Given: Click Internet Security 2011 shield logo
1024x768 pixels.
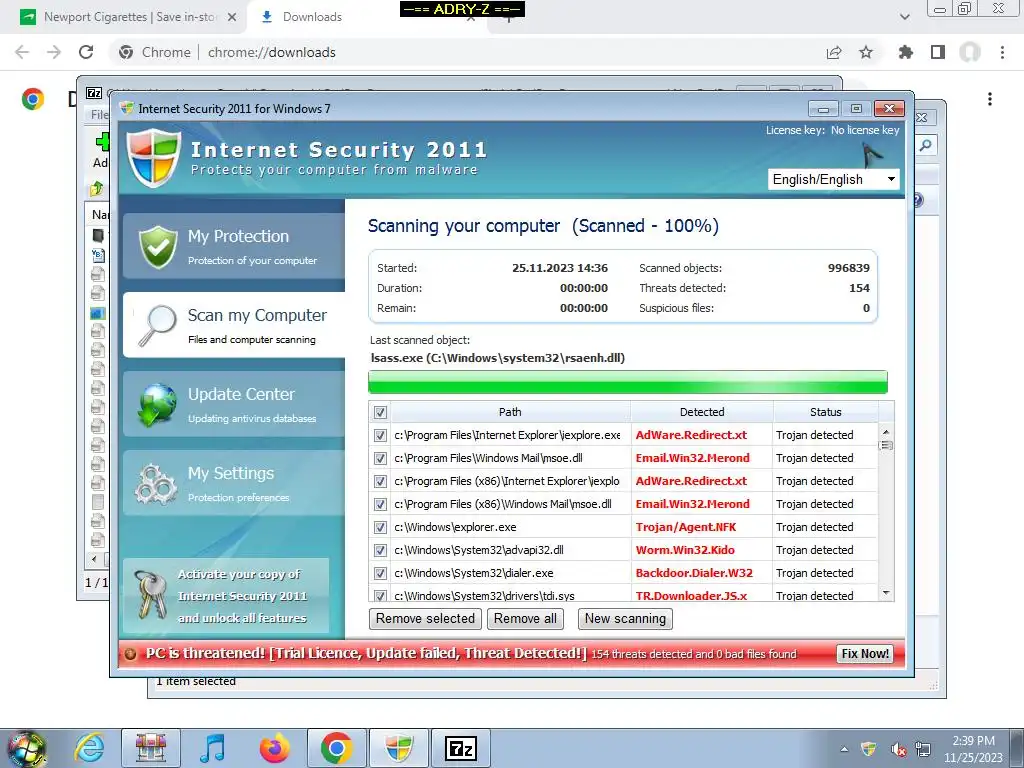Looking at the screenshot, I should click(x=153, y=157).
